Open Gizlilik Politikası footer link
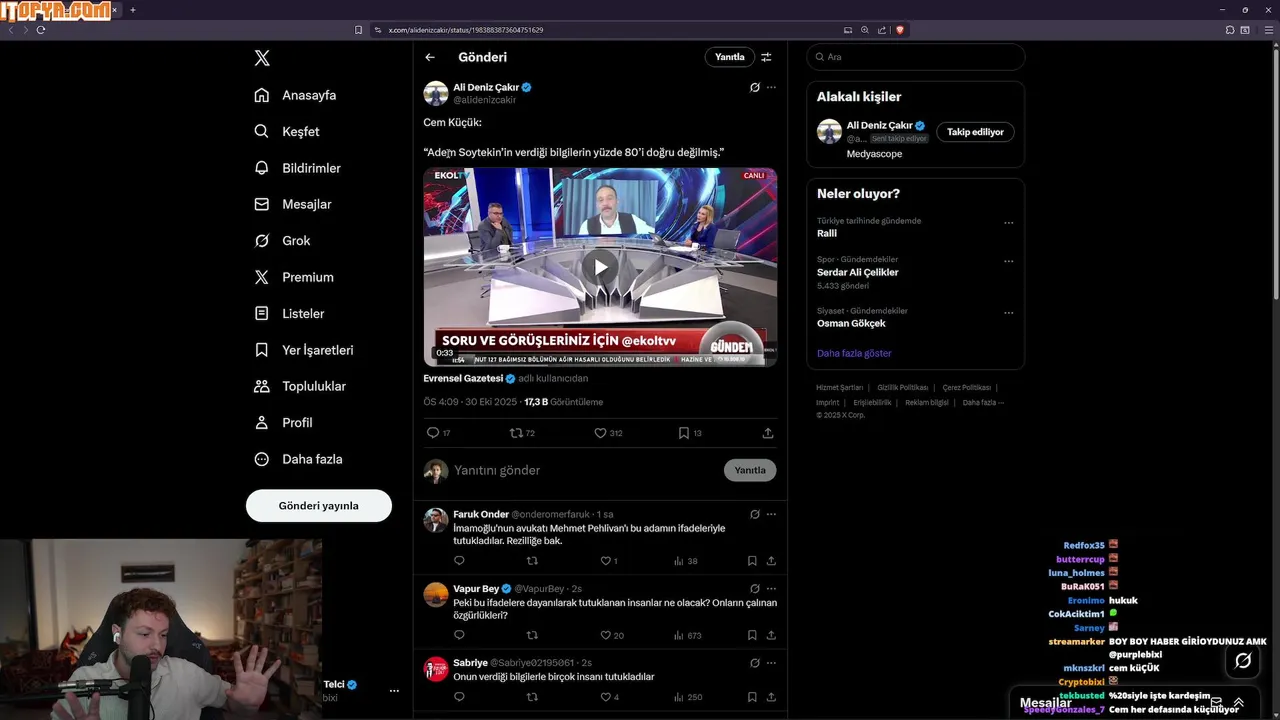This screenshot has height=720, width=1280. click(903, 388)
